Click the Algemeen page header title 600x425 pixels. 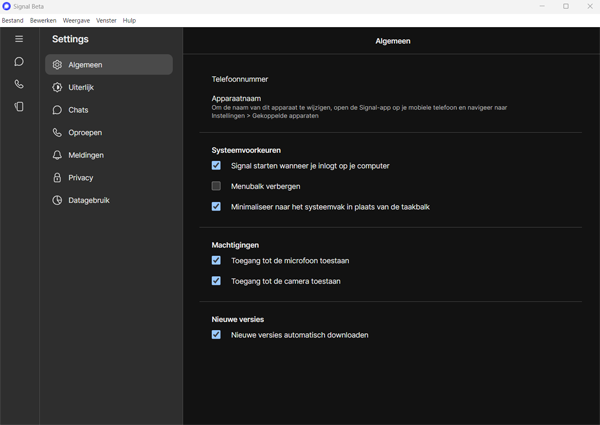click(x=393, y=41)
